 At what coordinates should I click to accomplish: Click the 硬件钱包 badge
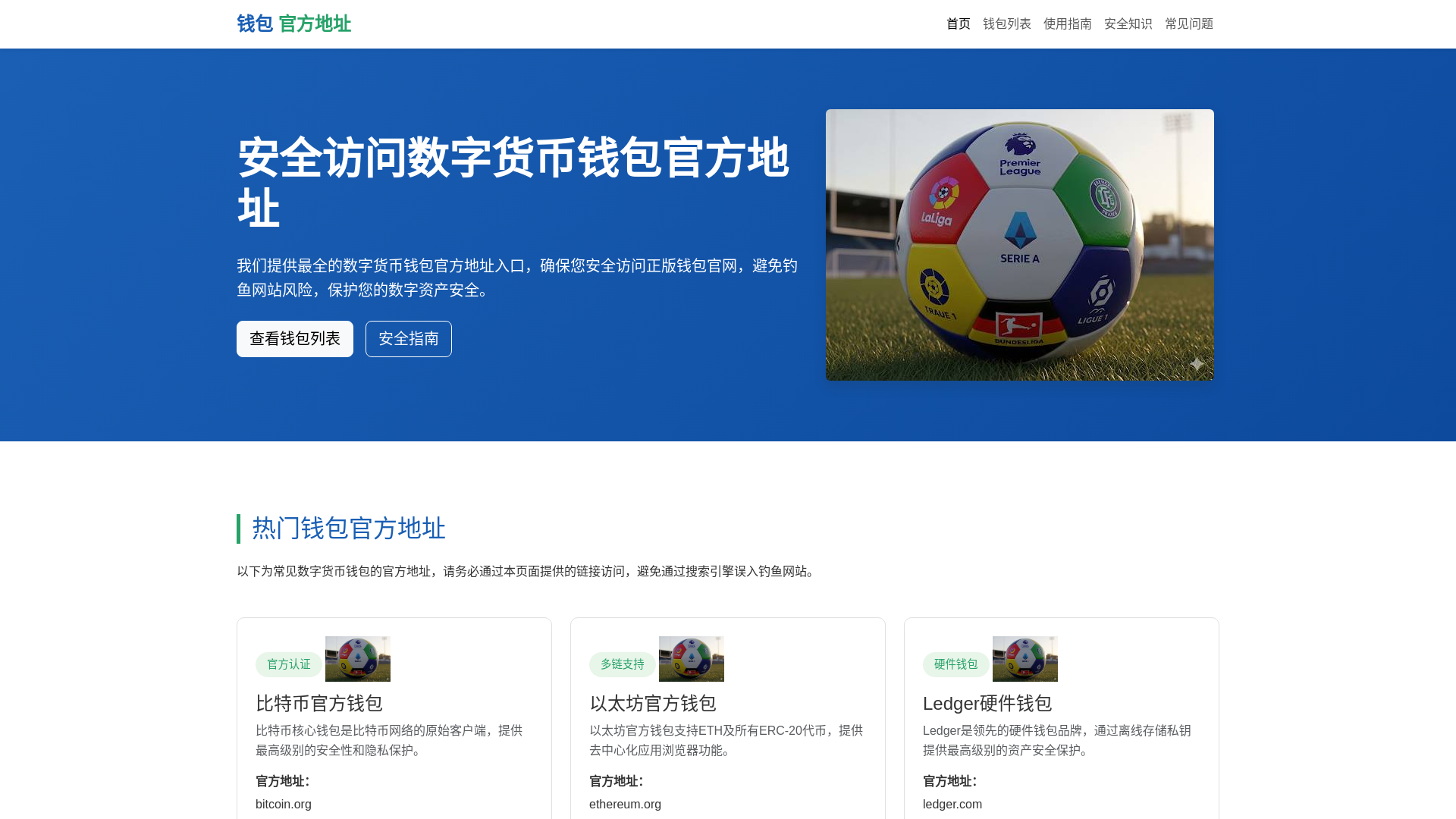pyautogui.click(x=956, y=664)
